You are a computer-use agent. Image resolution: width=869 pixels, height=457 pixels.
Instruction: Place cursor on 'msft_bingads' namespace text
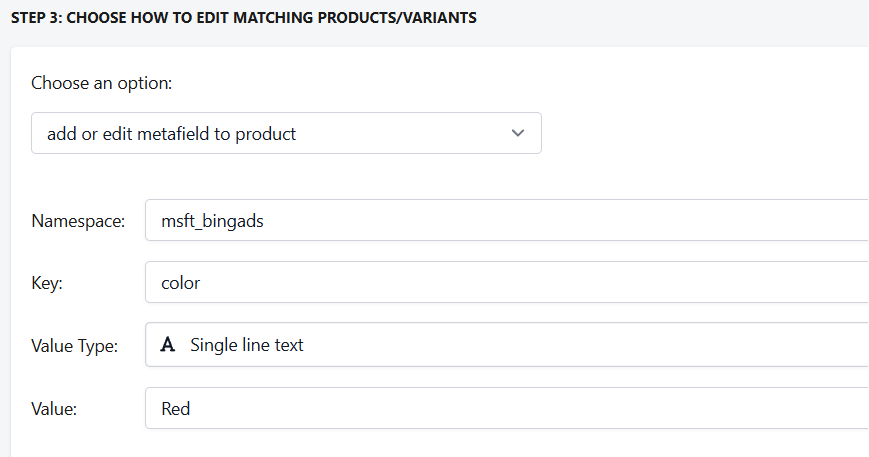(x=212, y=221)
